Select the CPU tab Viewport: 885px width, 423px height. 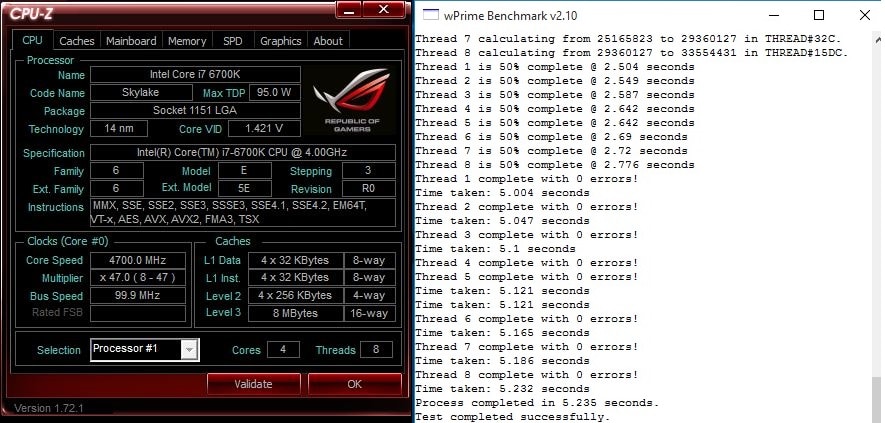point(32,40)
